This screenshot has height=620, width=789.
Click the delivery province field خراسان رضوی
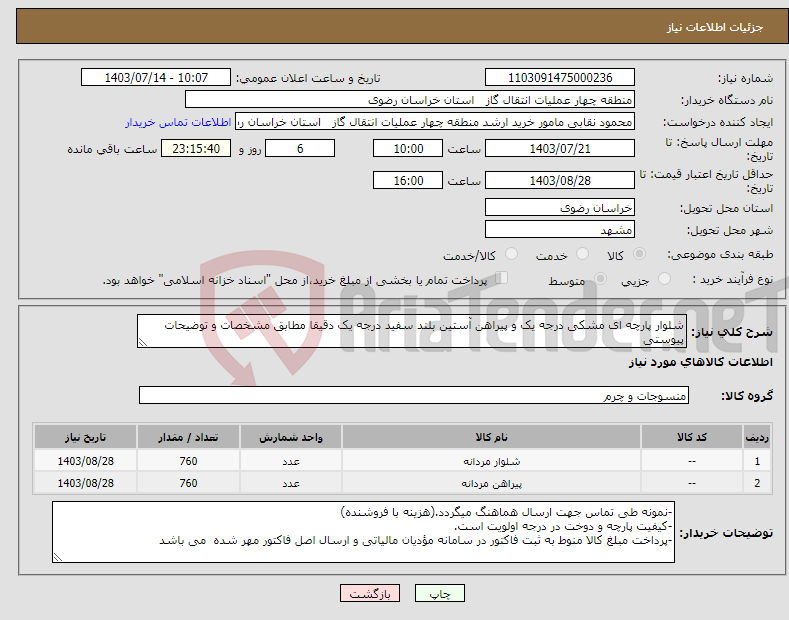(560, 207)
